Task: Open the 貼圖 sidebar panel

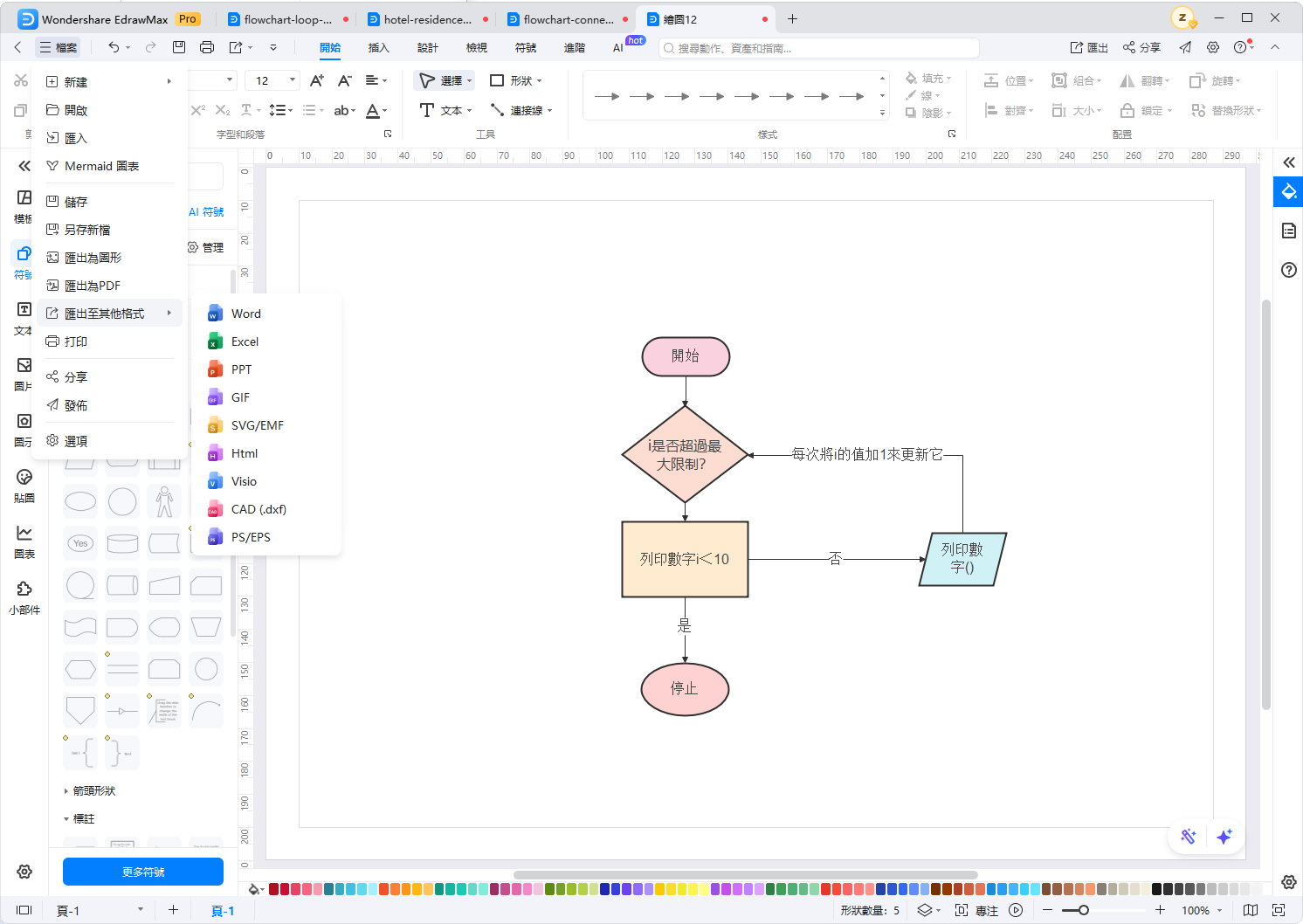Action: click(24, 486)
